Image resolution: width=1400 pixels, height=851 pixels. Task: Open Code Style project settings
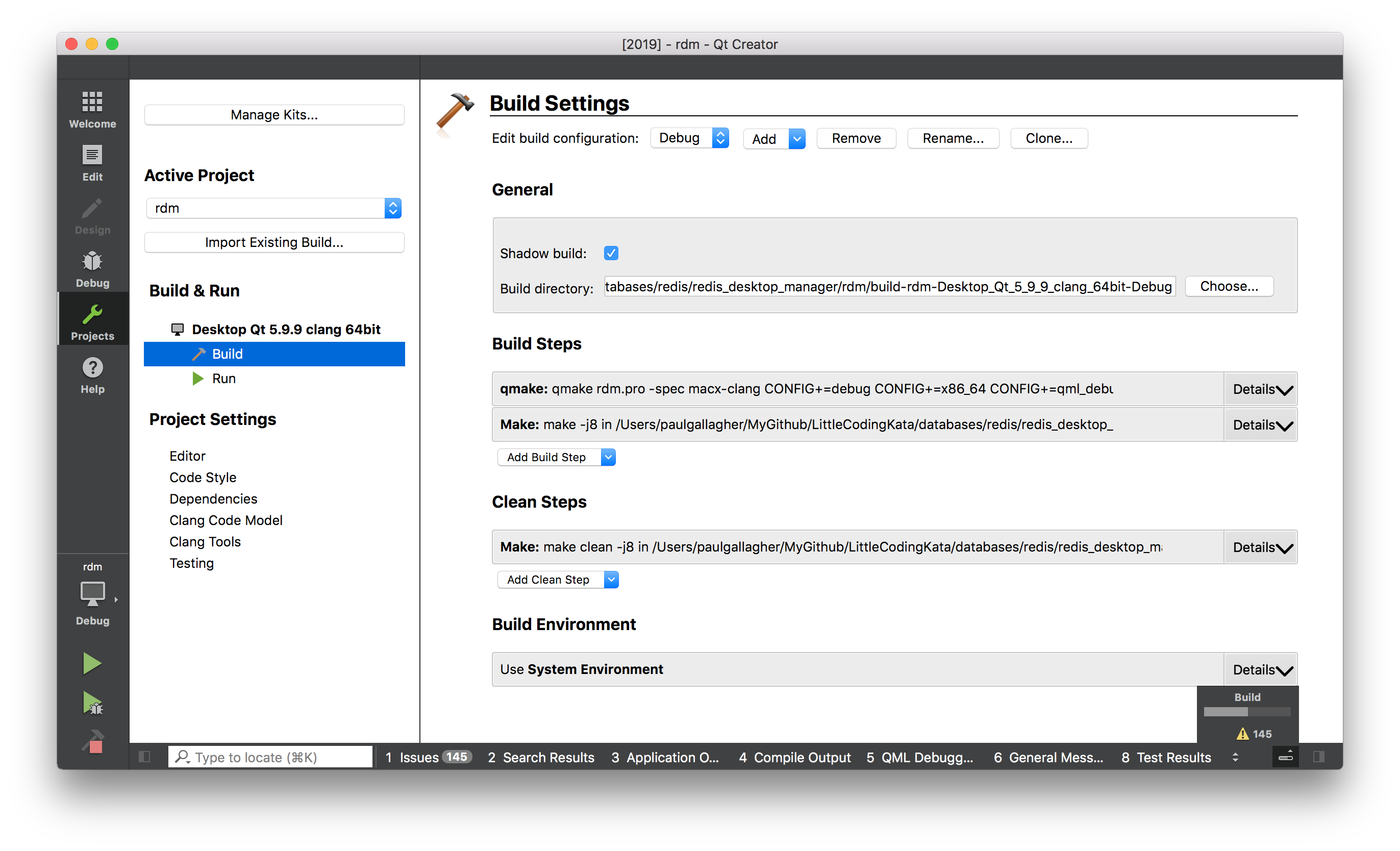203,478
